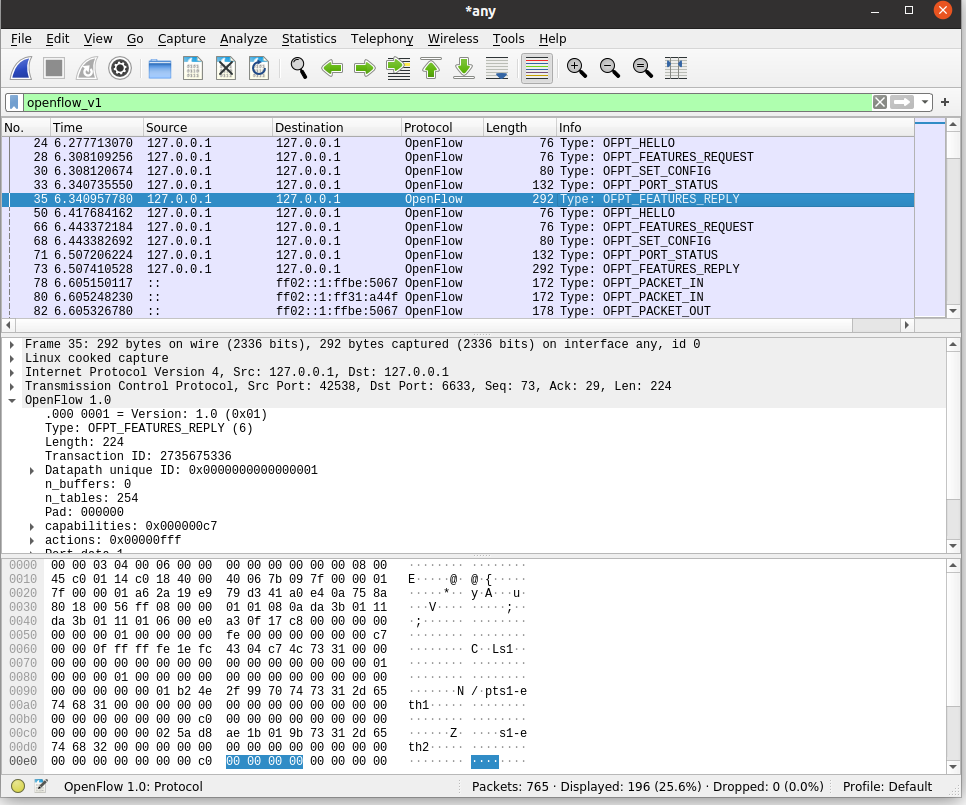Sort by the Length column header
Image resolution: width=966 pixels, height=805 pixels.
coord(519,127)
